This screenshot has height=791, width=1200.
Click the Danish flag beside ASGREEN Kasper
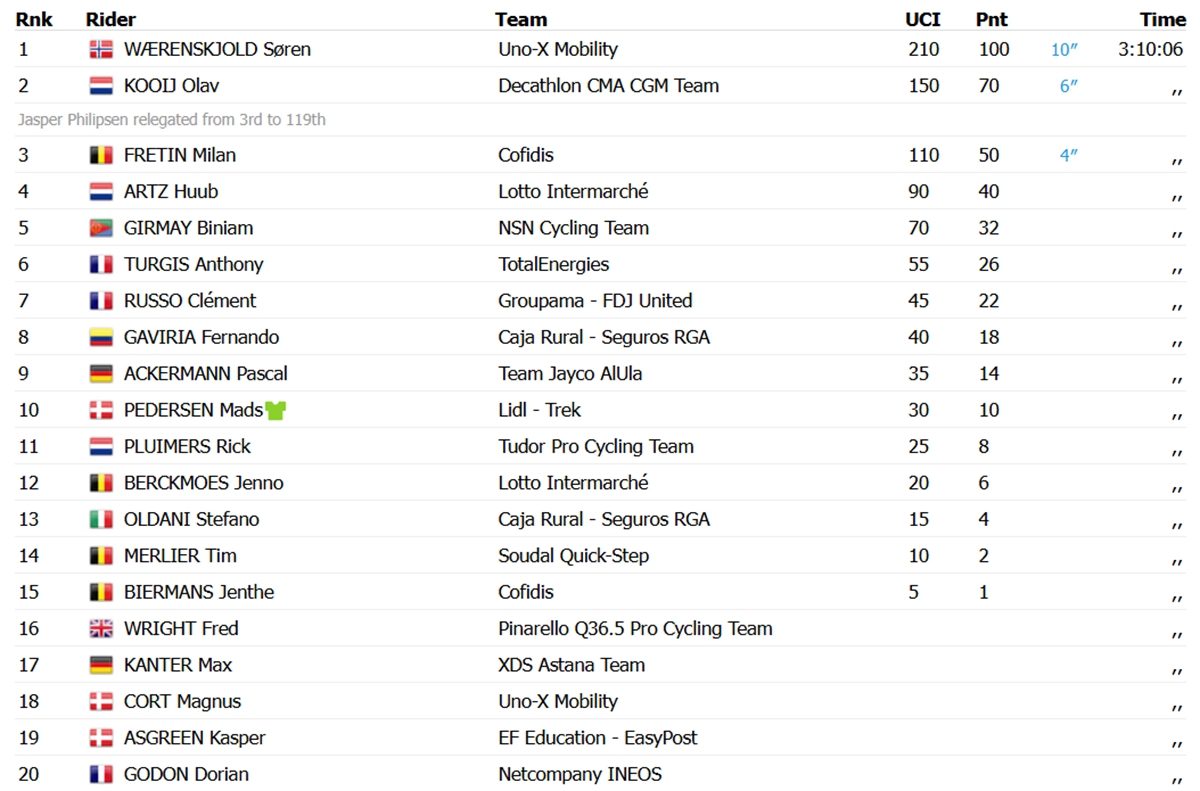[x=101, y=738]
